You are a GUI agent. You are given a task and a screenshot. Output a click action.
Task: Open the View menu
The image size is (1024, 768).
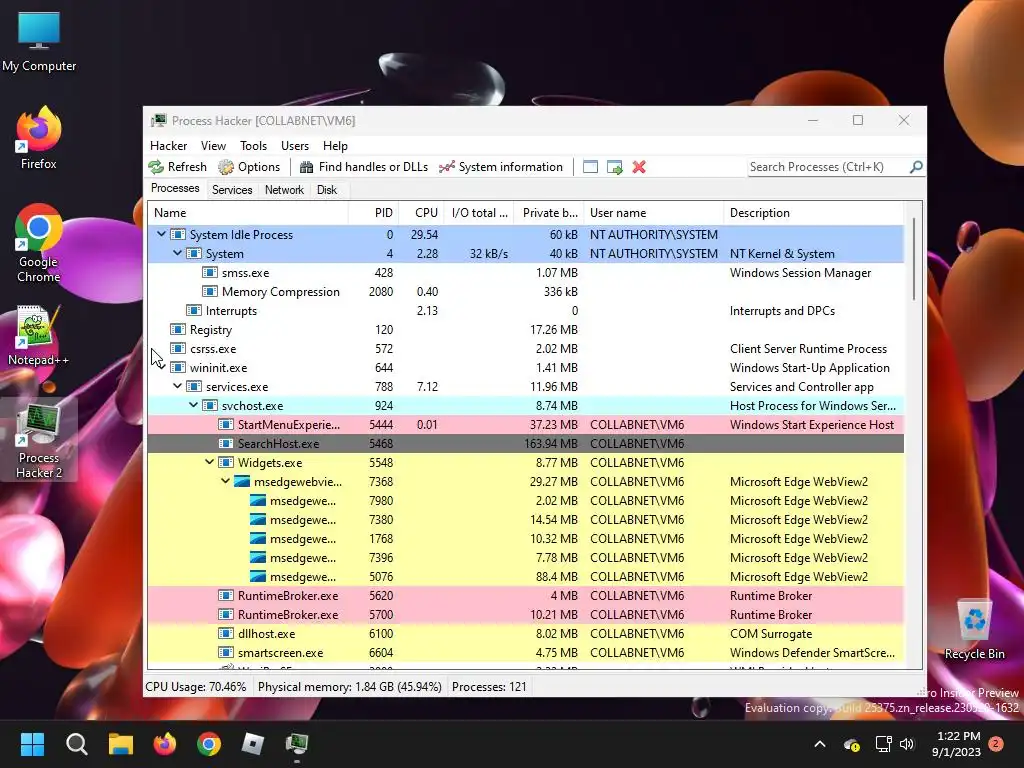pyautogui.click(x=213, y=146)
